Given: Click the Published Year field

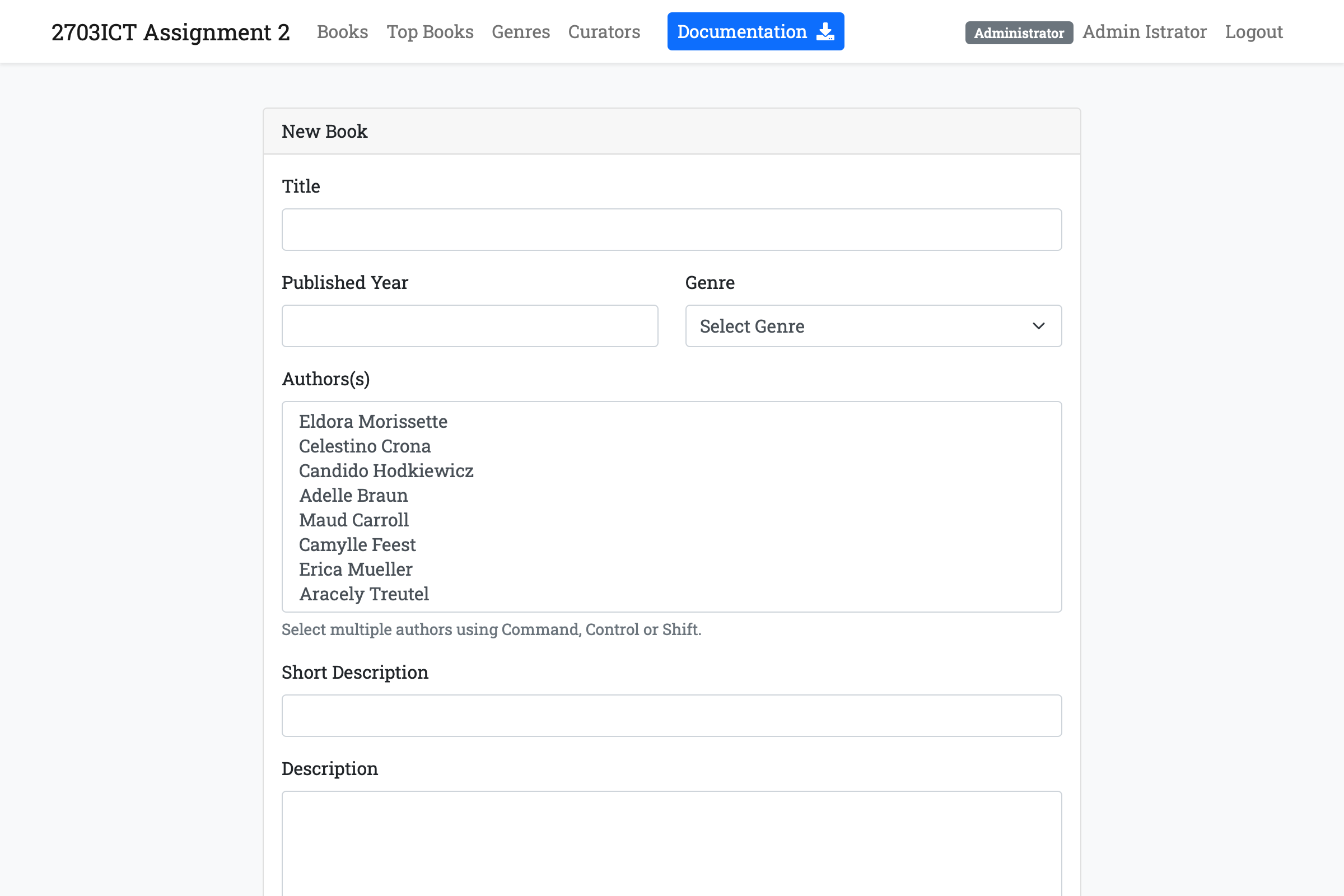Looking at the screenshot, I should [470, 326].
